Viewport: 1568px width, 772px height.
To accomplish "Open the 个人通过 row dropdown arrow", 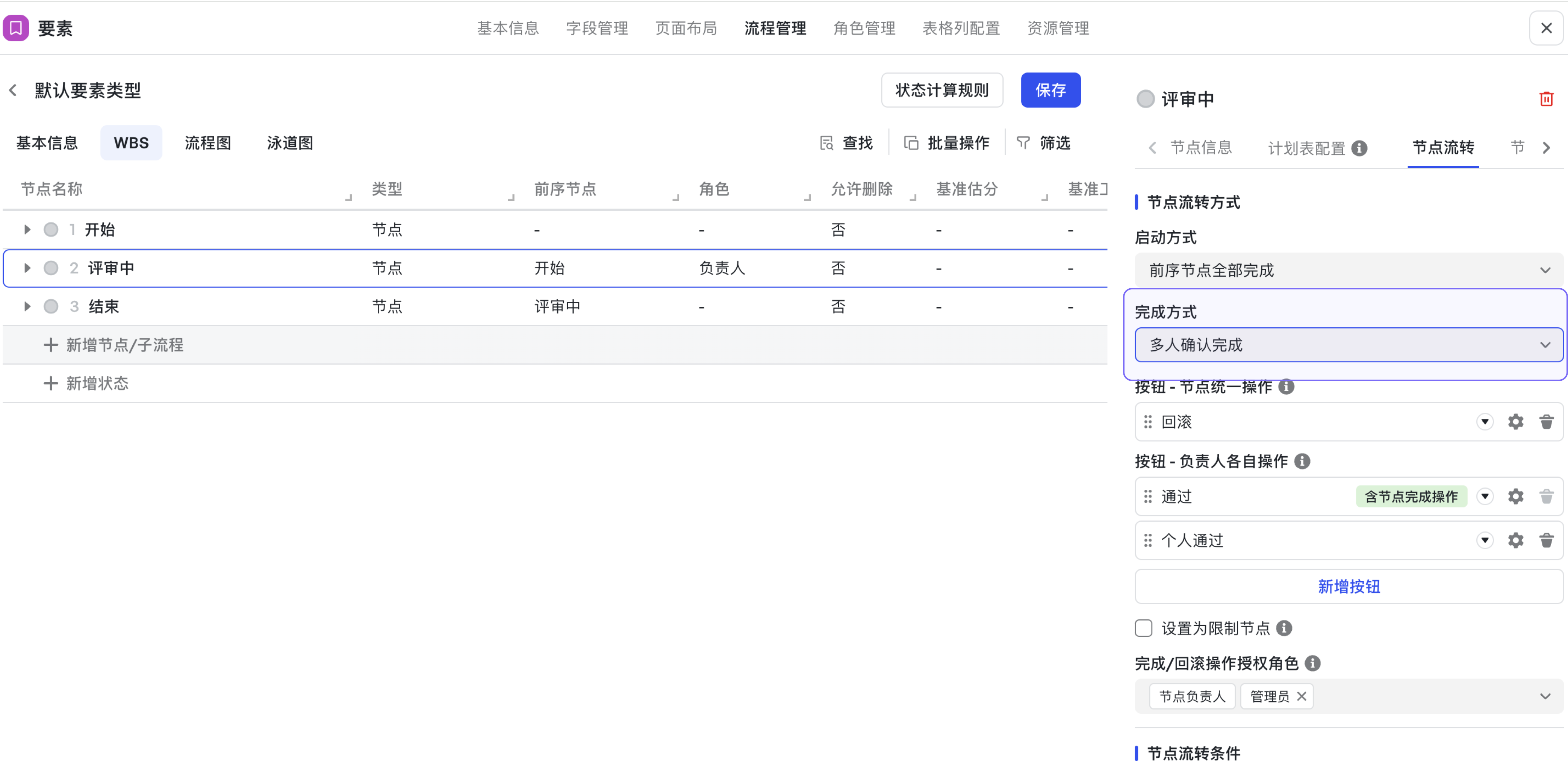I will [1485, 540].
